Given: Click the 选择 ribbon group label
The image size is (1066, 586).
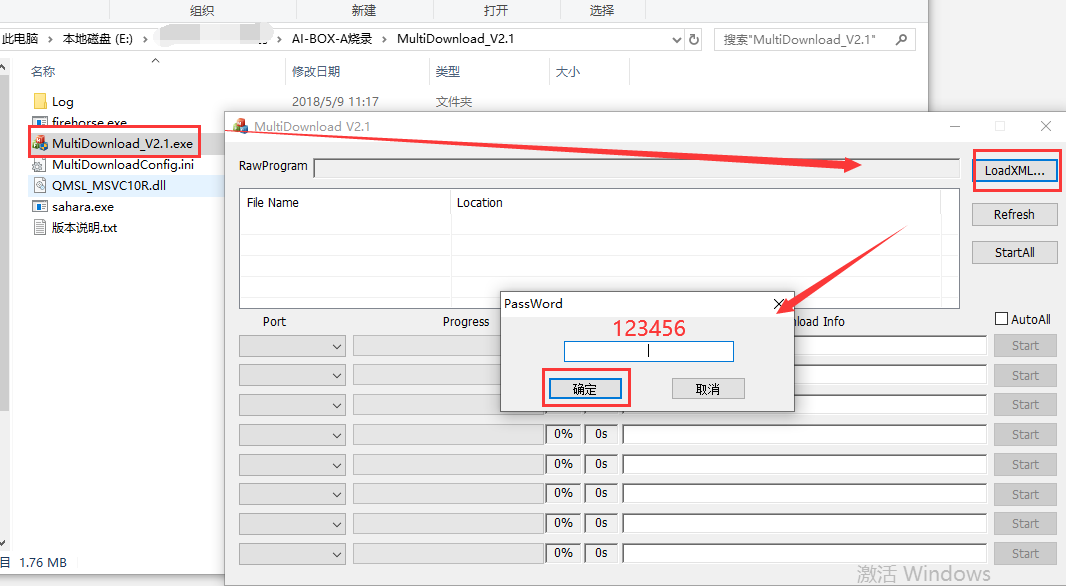Looking at the screenshot, I should pos(602,10).
